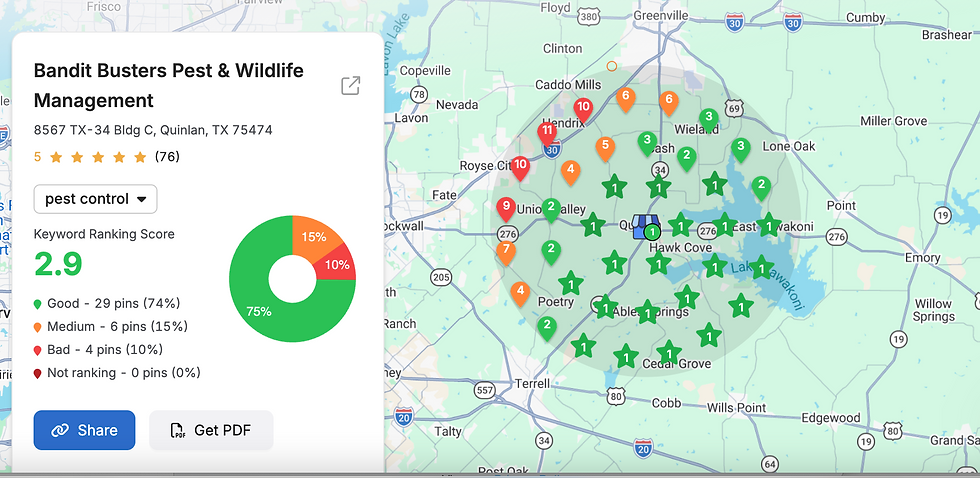Click the PDF icon in Get PDF button
980x478 pixels.
coord(178,431)
